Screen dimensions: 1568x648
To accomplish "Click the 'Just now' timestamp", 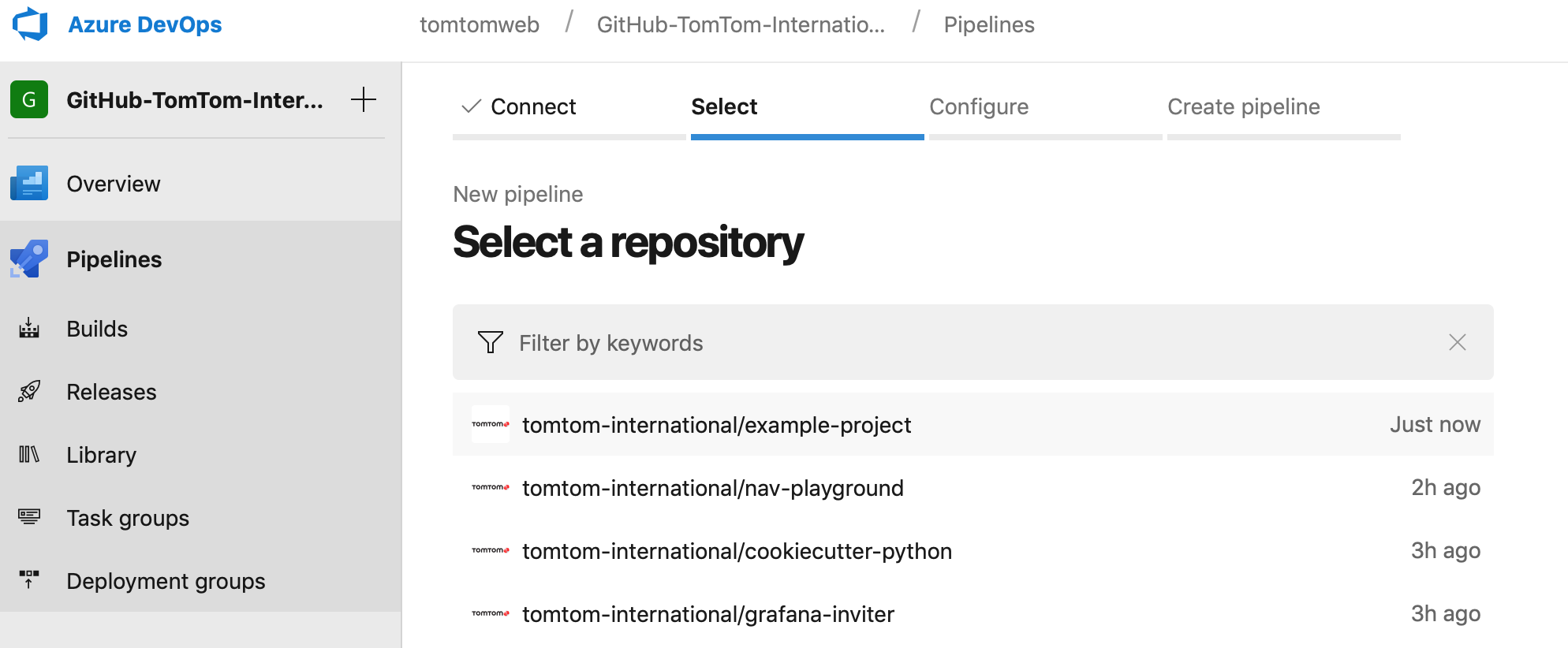I will (x=1435, y=424).
